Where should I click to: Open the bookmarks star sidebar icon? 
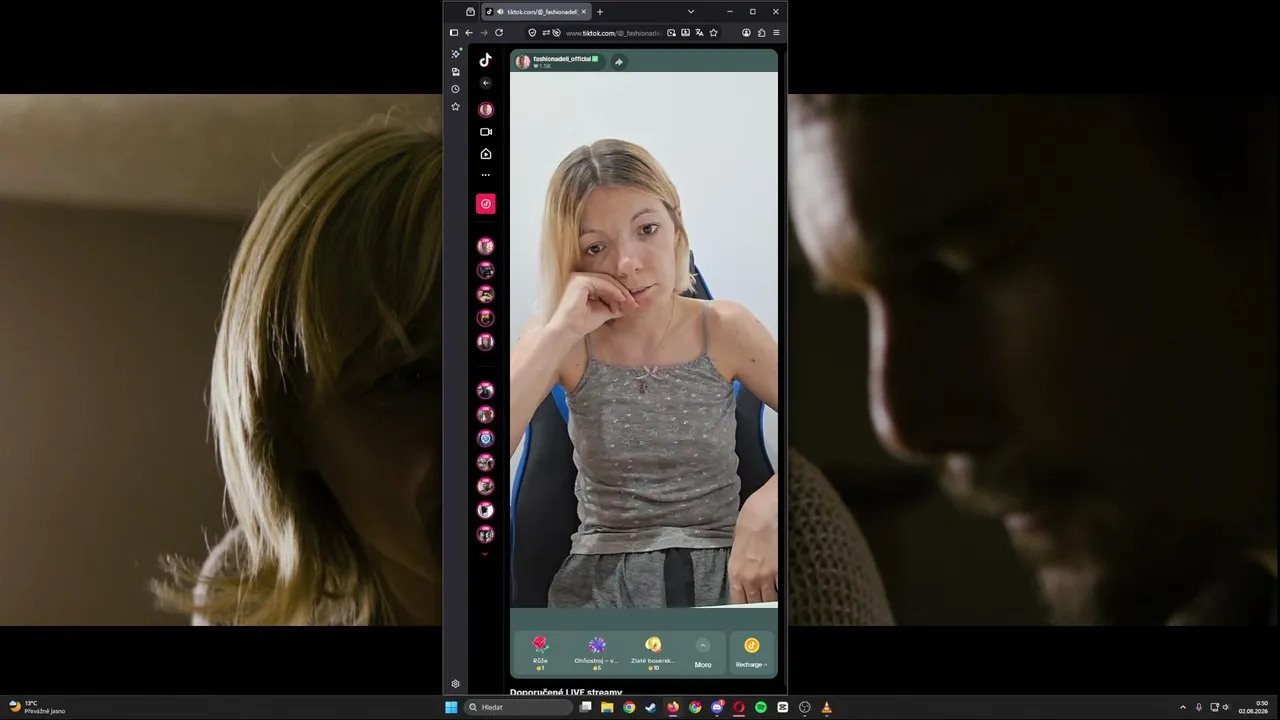(456, 107)
